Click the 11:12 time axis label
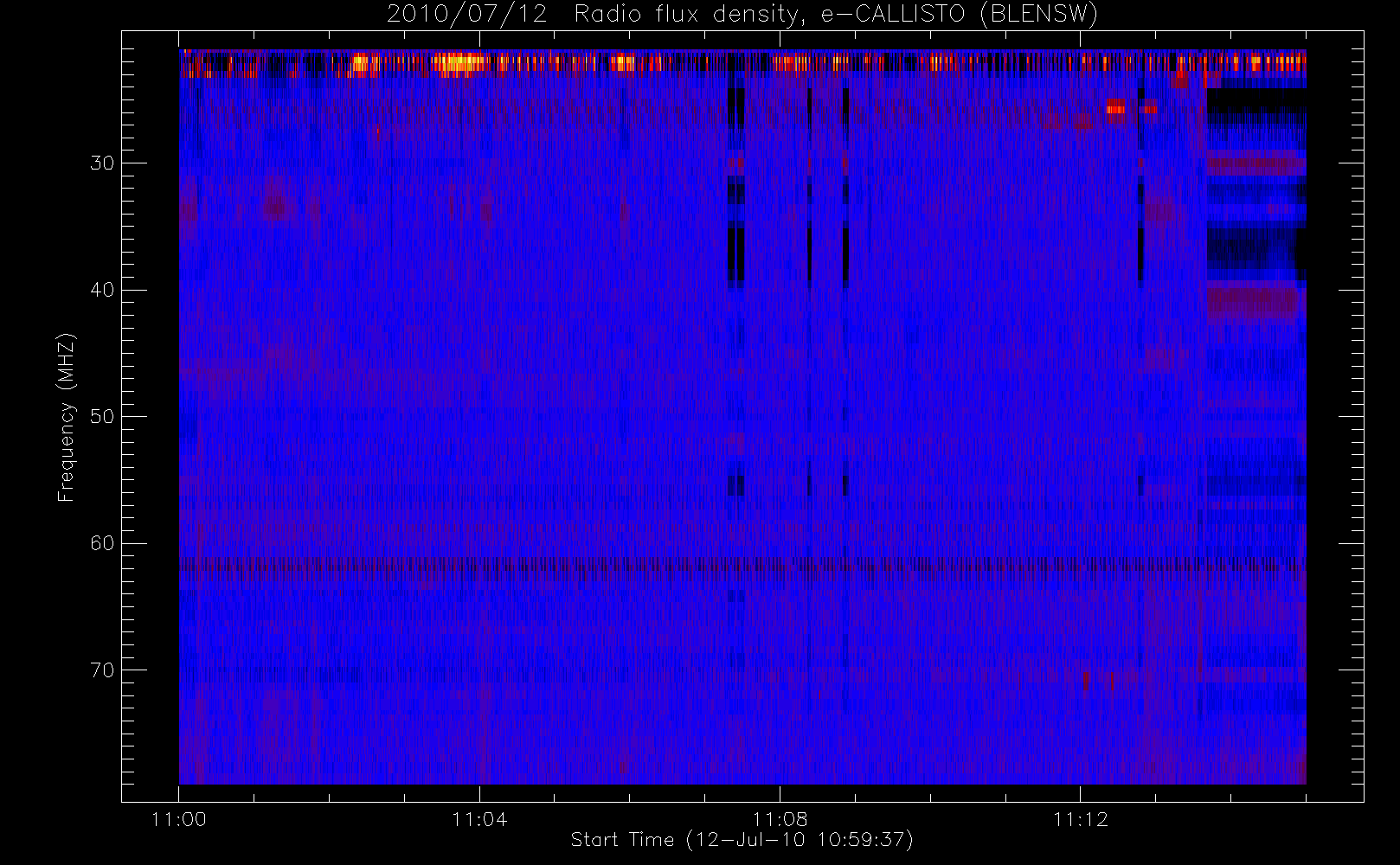The height and width of the screenshot is (865, 1400). (x=1081, y=819)
